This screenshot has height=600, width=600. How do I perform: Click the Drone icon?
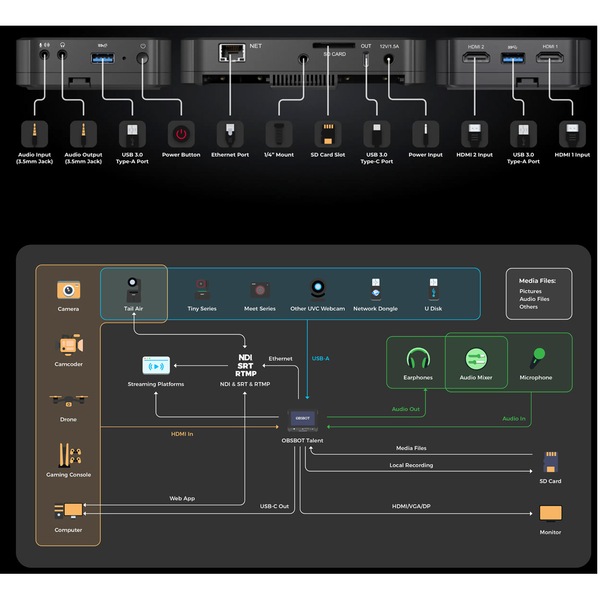point(68,401)
